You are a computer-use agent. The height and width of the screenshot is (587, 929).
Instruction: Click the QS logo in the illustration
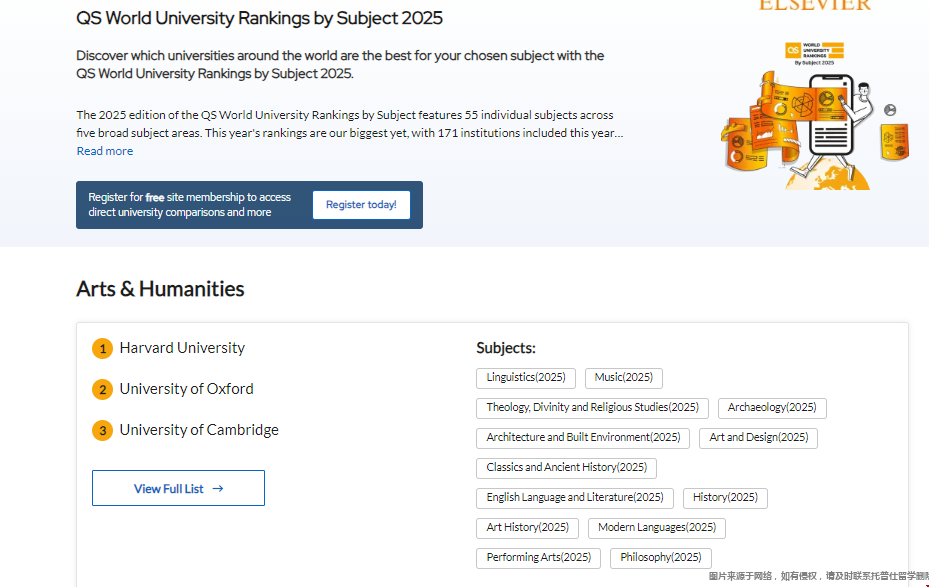pos(793,50)
